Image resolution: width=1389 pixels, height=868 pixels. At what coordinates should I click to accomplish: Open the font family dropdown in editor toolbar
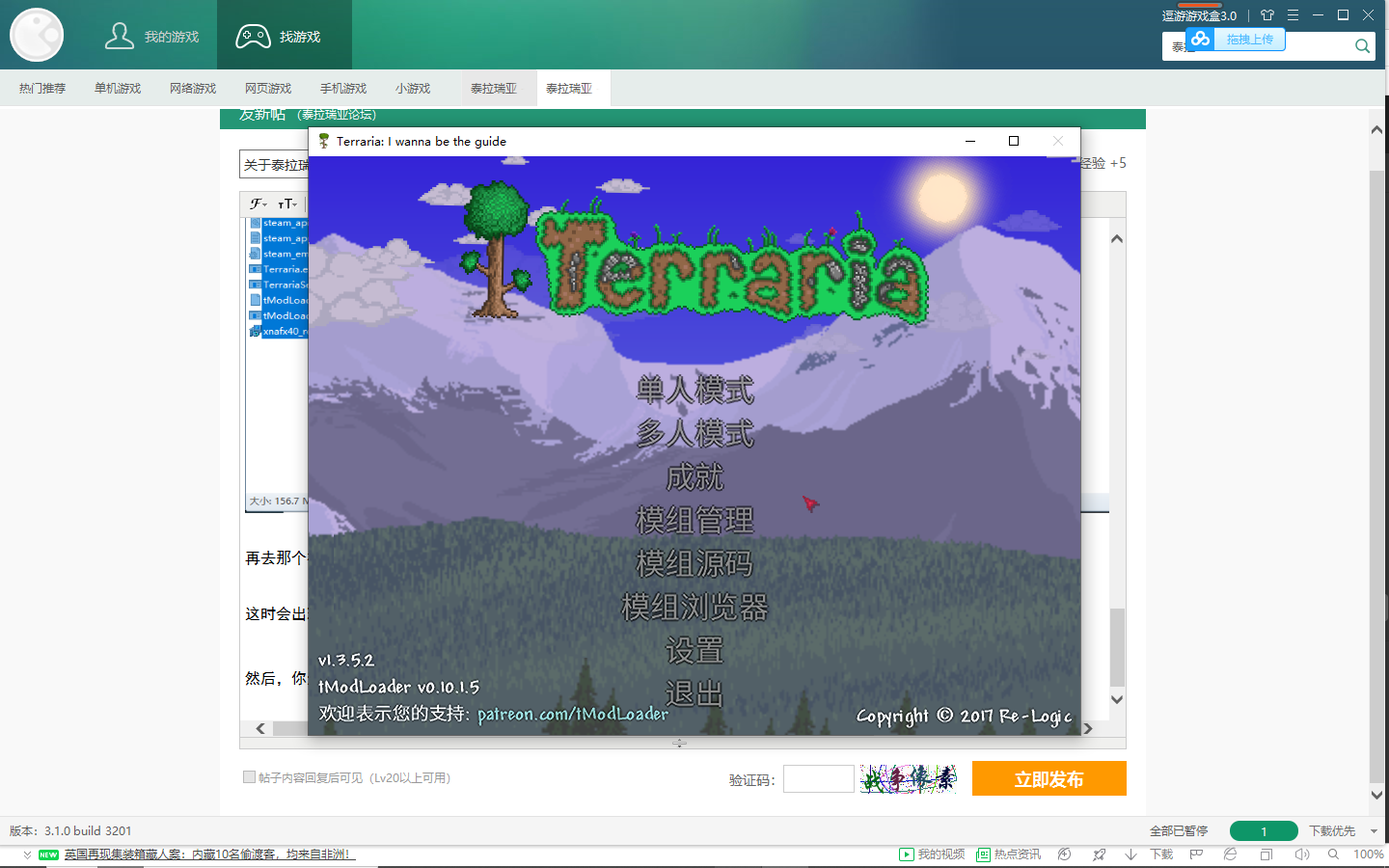pyautogui.click(x=259, y=203)
